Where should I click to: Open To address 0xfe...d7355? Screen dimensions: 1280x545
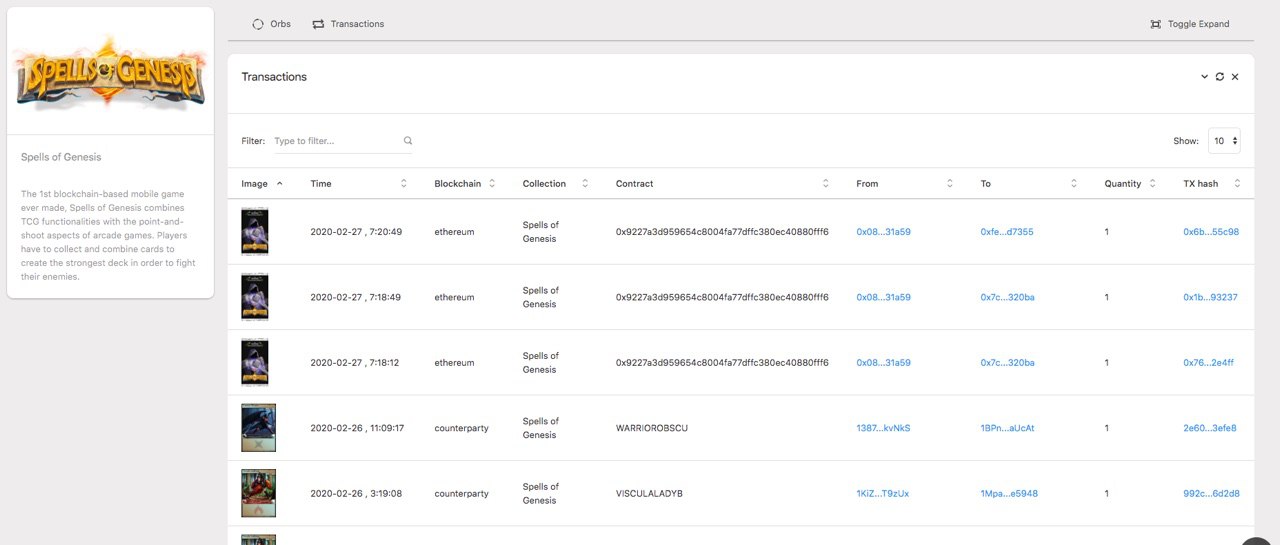[1007, 232]
